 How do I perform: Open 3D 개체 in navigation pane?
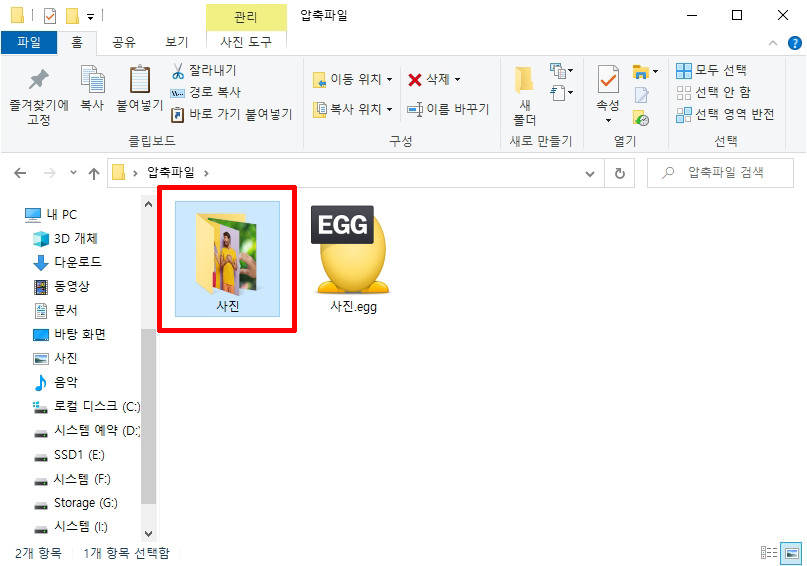pyautogui.click(x=66, y=239)
